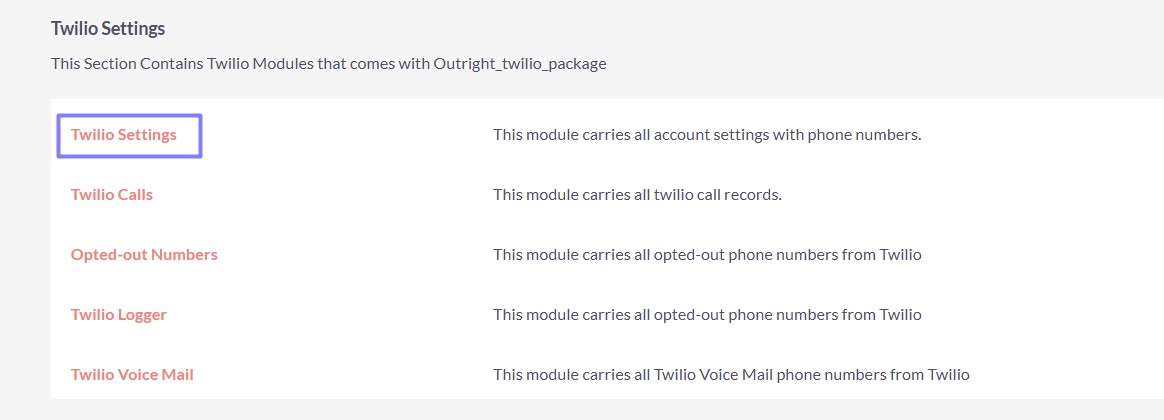This screenshot has width=1164, height=420.
Task: Click the description beside Twilio Logger
Action: click(707, 315)
